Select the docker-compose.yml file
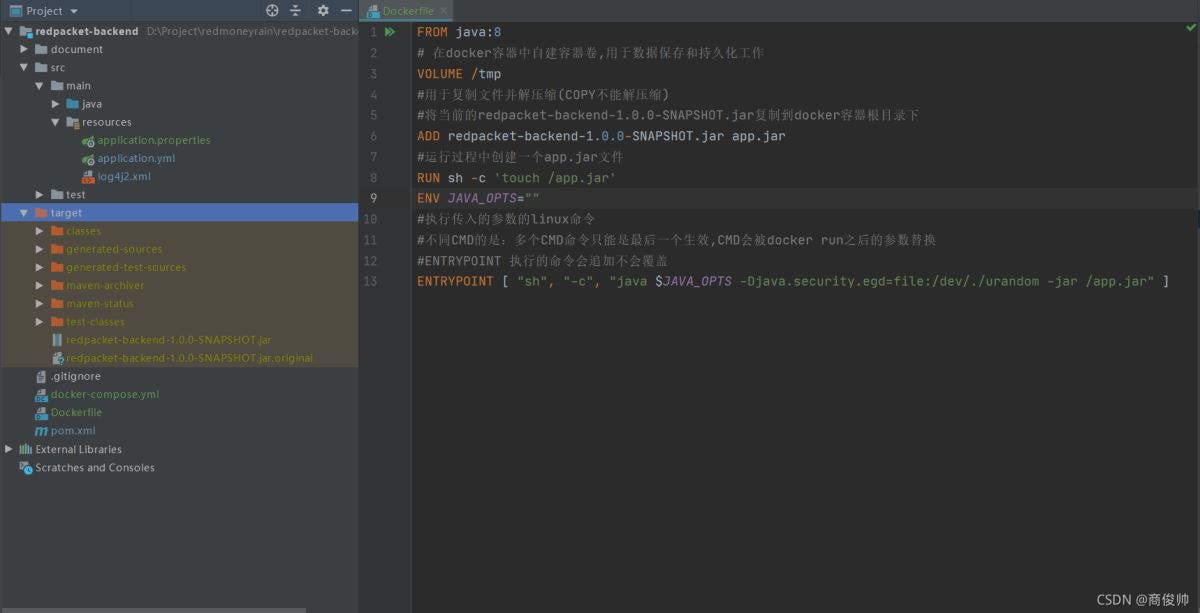 coord(104,395)
